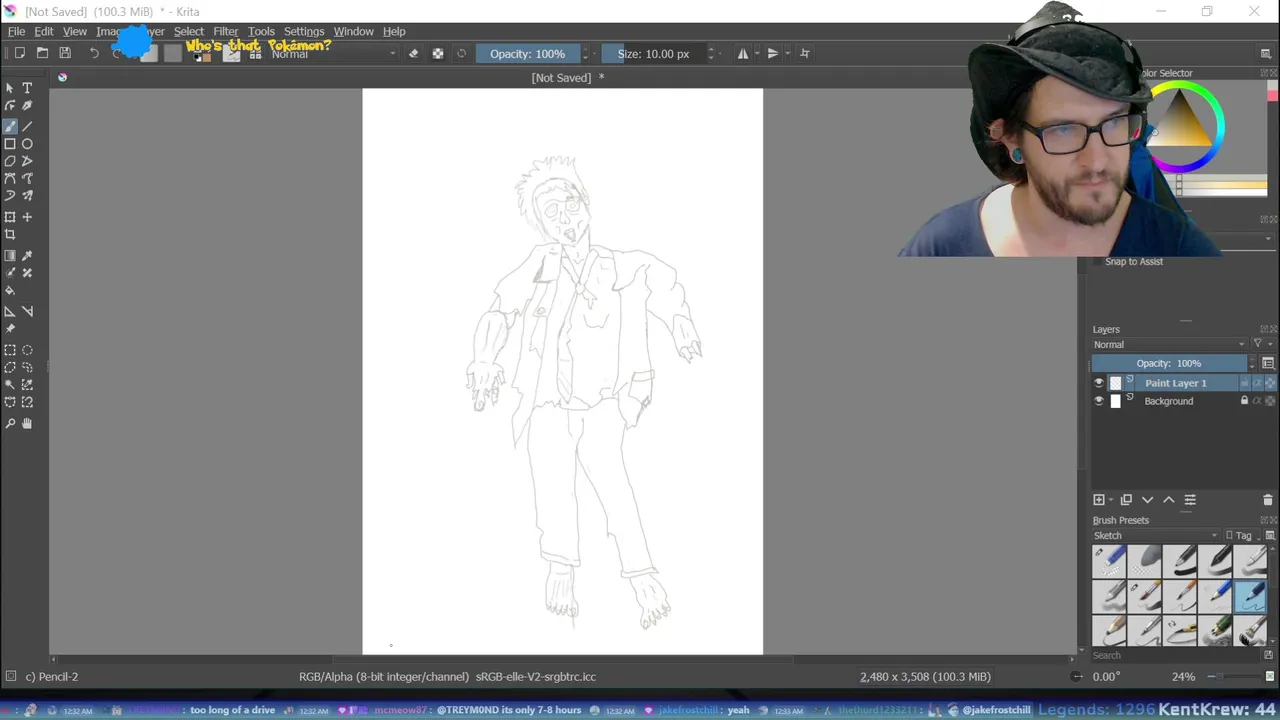Activate the Transform tool
Screen dimensions: 1280x720
10,217
